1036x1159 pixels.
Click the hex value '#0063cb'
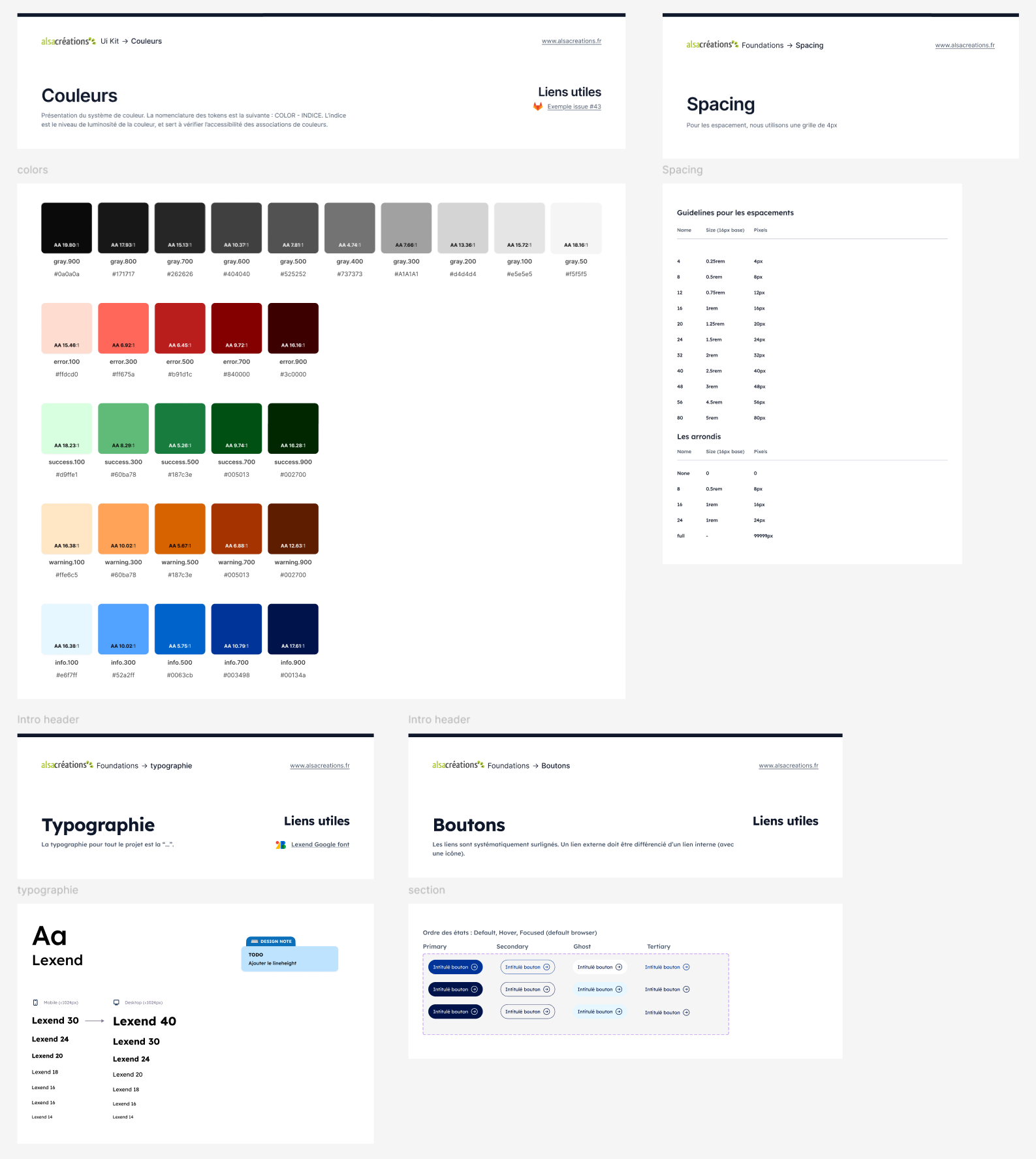180,675
